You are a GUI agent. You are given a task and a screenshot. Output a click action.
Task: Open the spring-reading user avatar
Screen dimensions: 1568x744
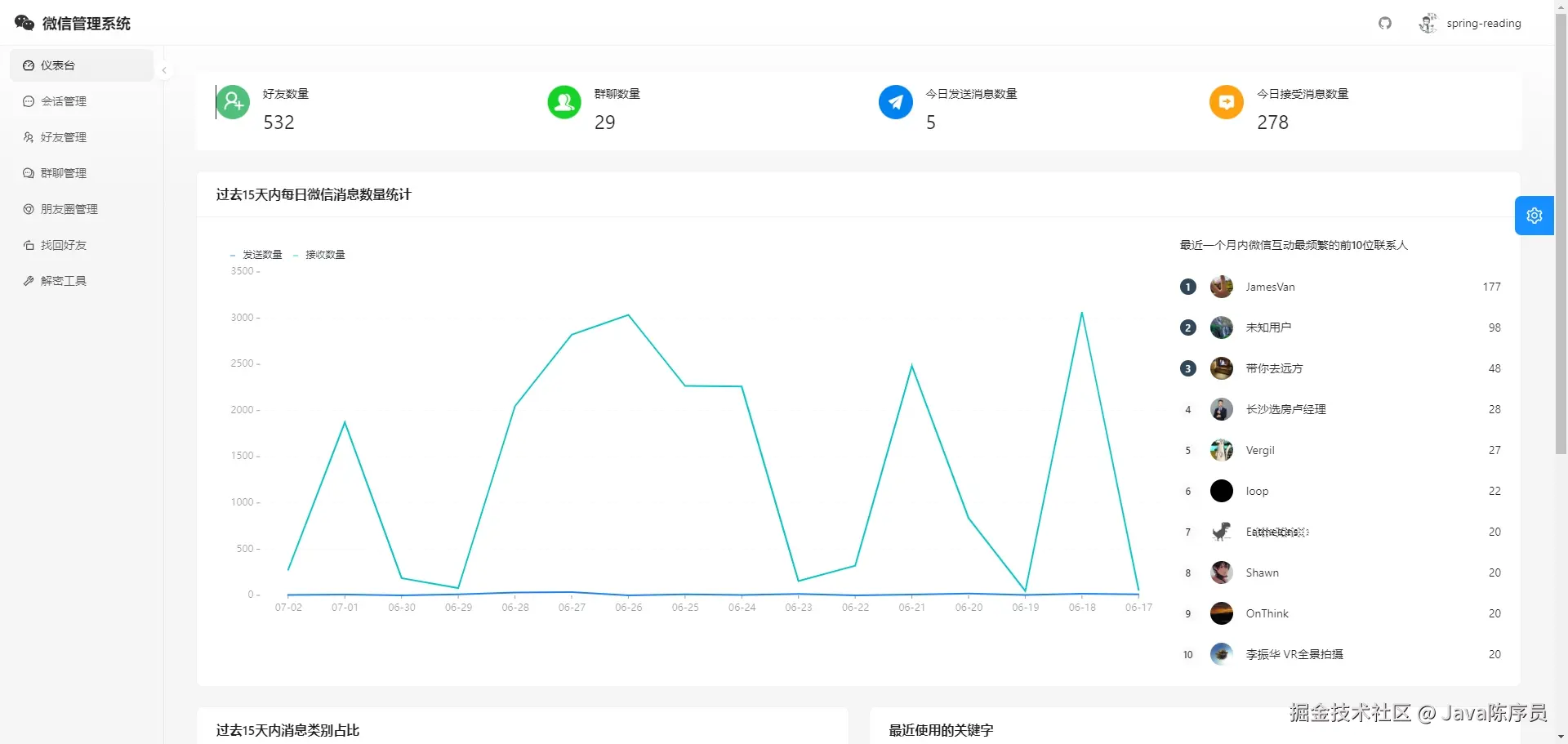coord(1428,23)
